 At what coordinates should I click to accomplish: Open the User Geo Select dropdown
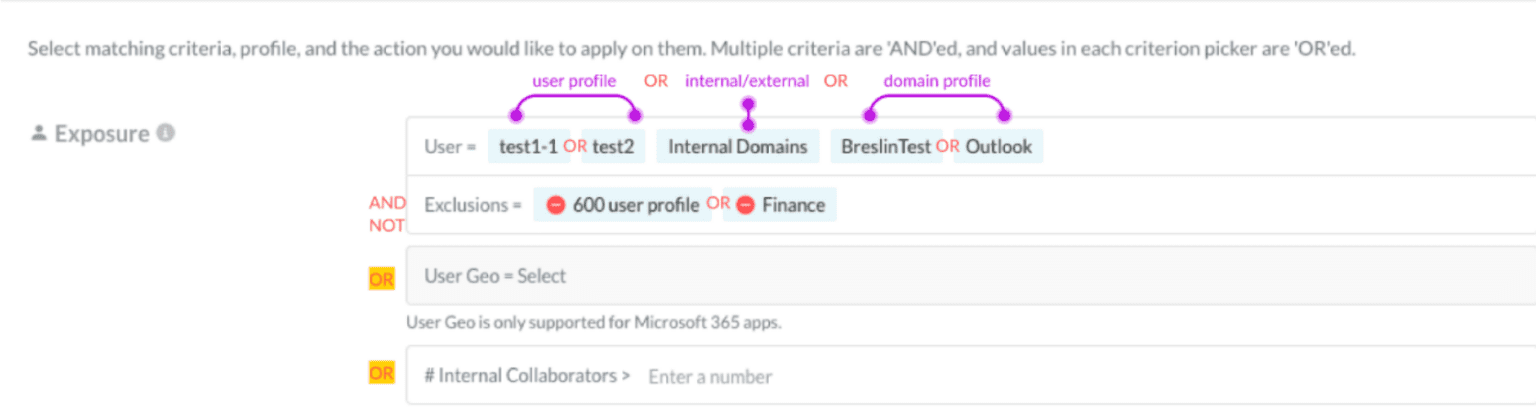(540, 276)
